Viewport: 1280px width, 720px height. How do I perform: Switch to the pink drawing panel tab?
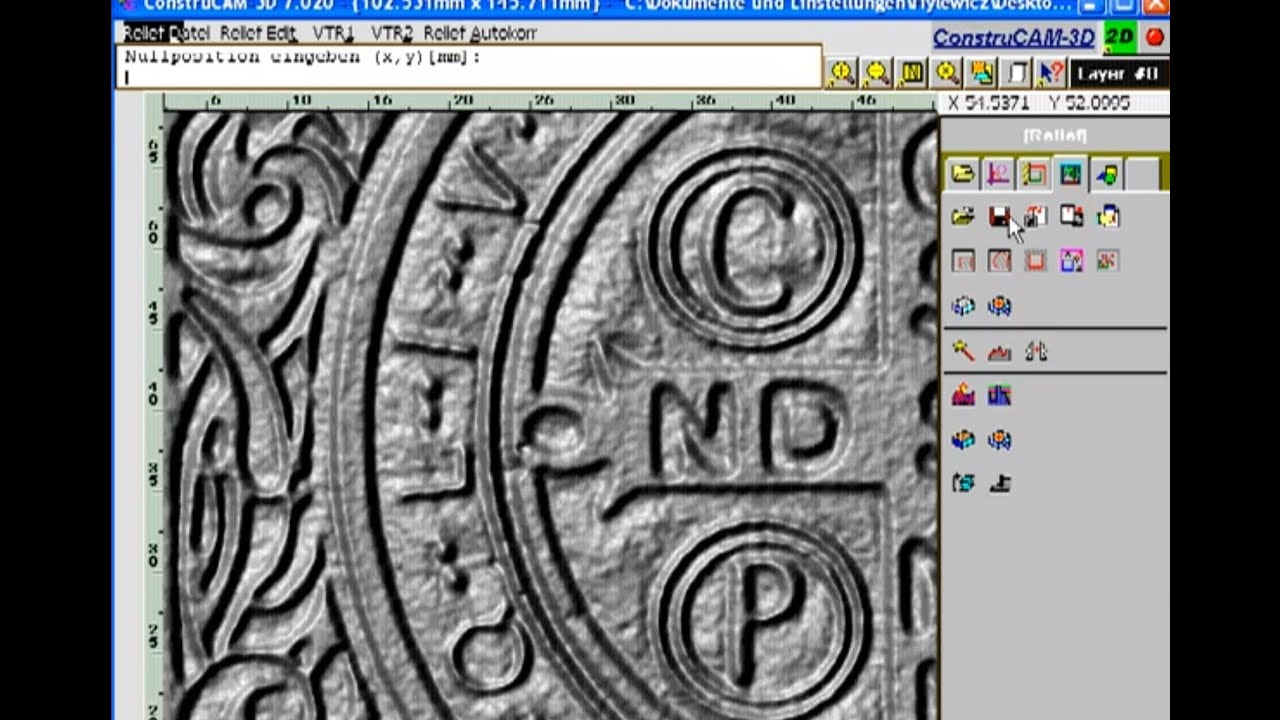point(998,174)
